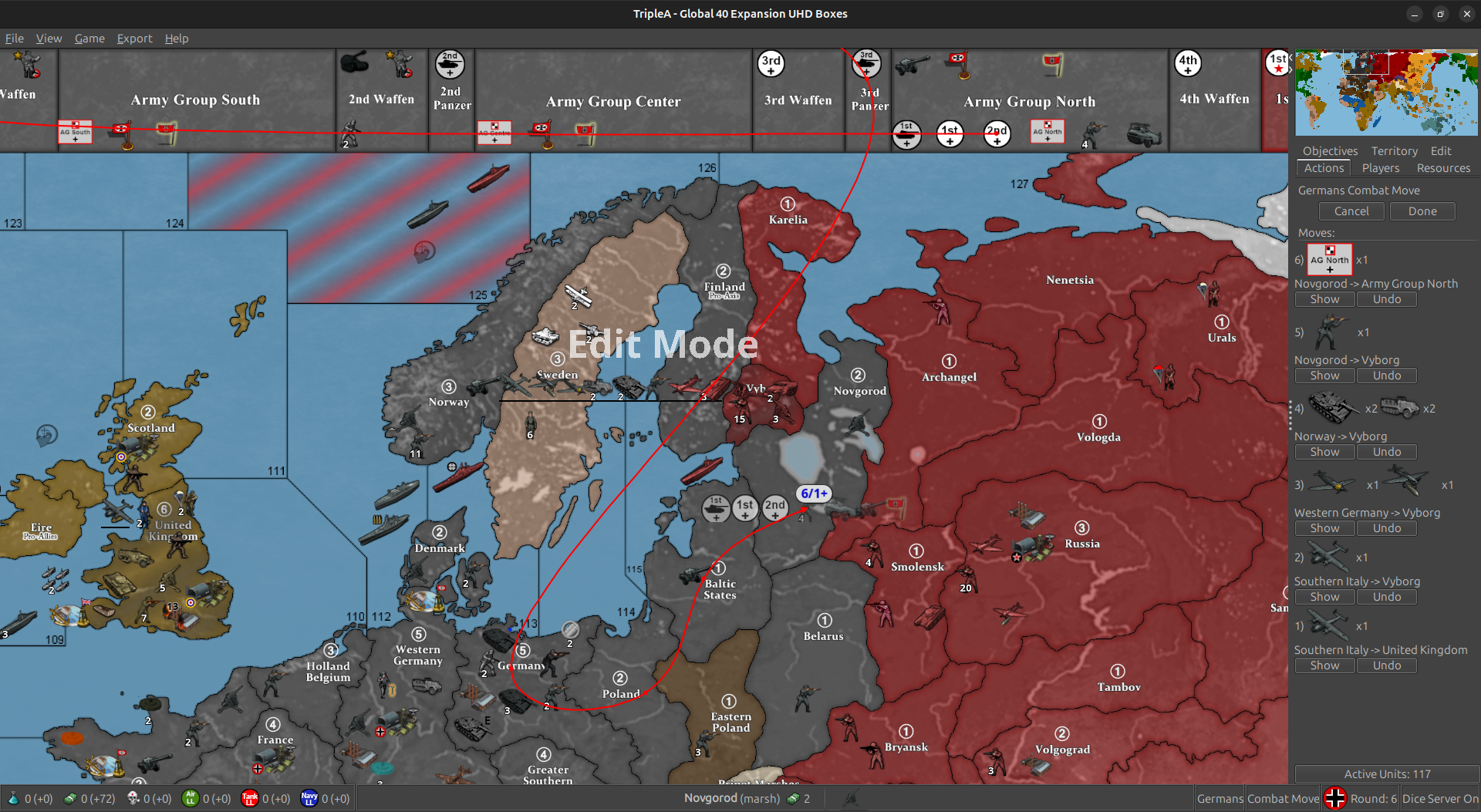Open the Territory tab

click(x=1394, y=150)
